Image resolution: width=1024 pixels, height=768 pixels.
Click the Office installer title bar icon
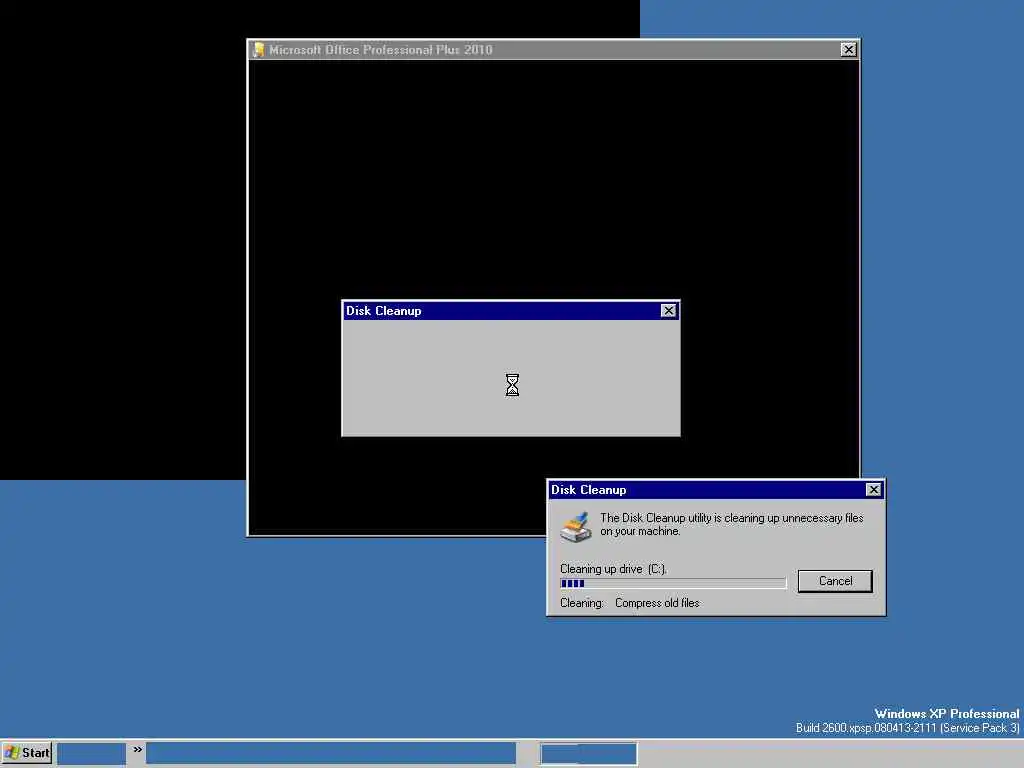pyautogui.click(x=259, y=50)
